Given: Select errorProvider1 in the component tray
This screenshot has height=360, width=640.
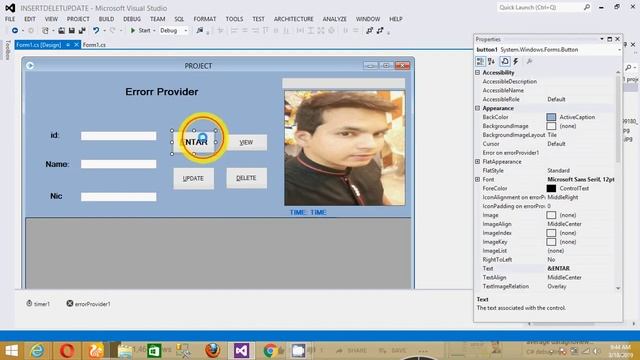Looking at the screenshot, I should tap(88, 304).
